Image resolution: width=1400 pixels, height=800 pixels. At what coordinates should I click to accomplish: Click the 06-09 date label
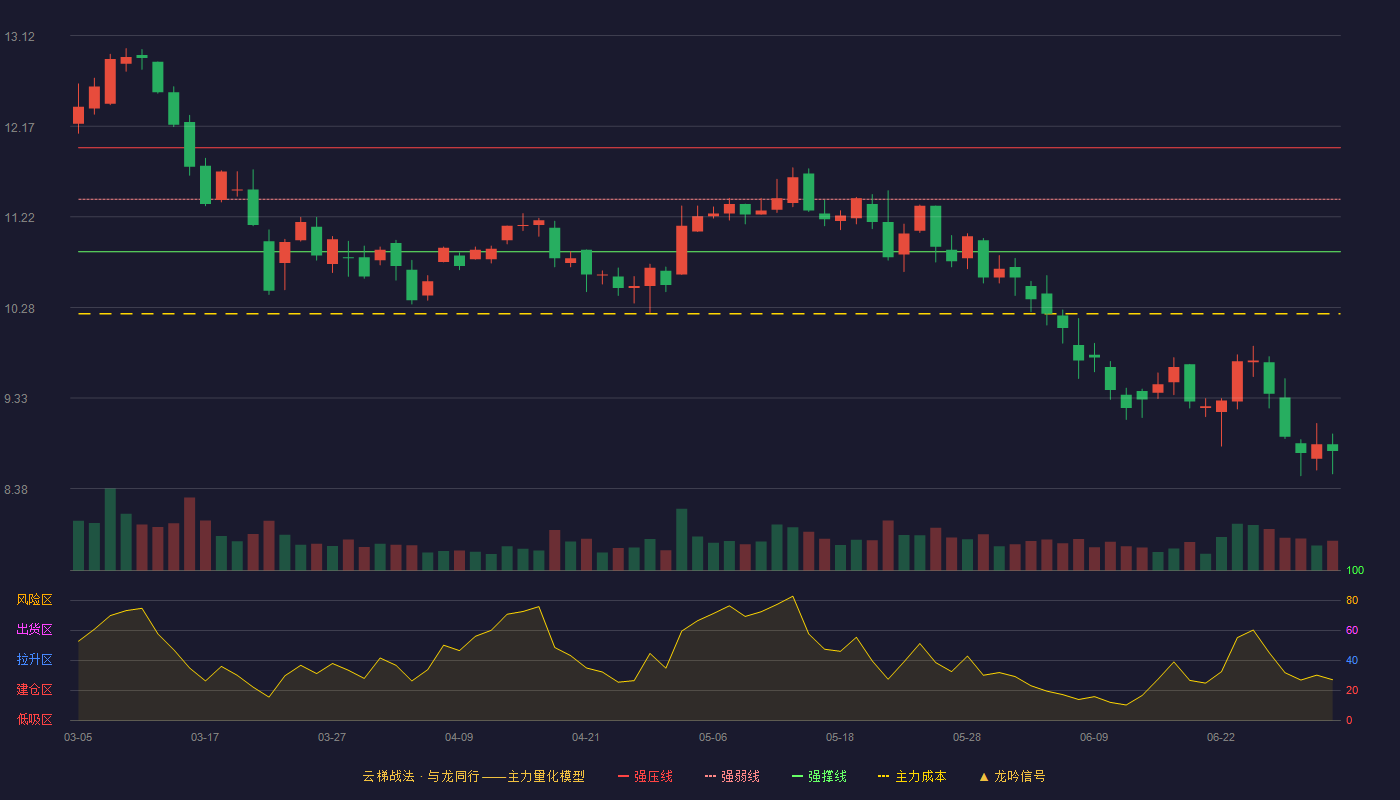pos(1094,737)
